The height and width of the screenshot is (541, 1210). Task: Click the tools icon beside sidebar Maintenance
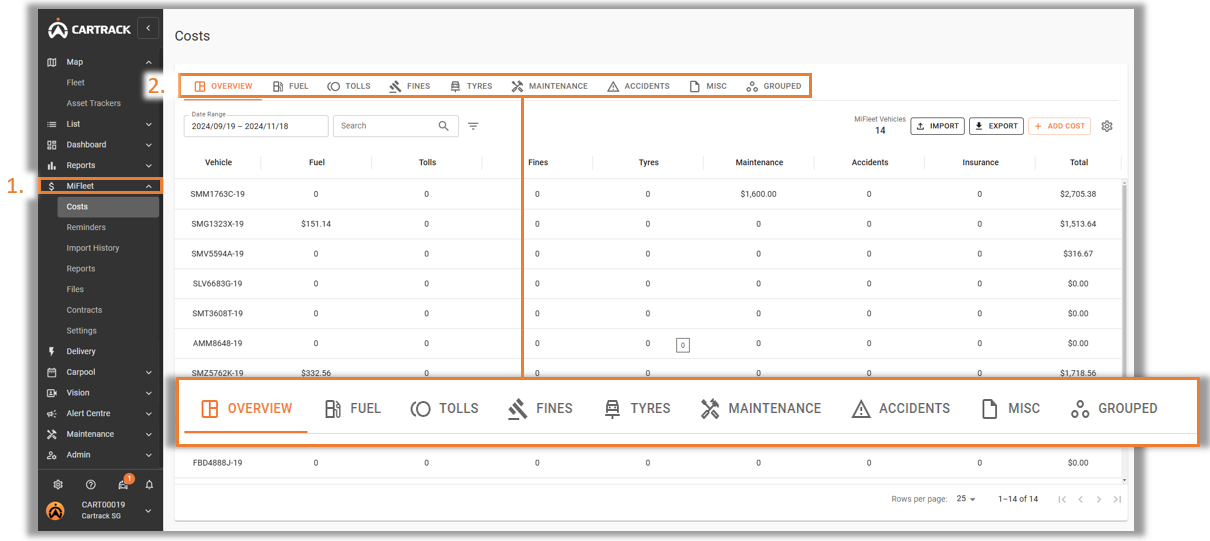point(52,434)
